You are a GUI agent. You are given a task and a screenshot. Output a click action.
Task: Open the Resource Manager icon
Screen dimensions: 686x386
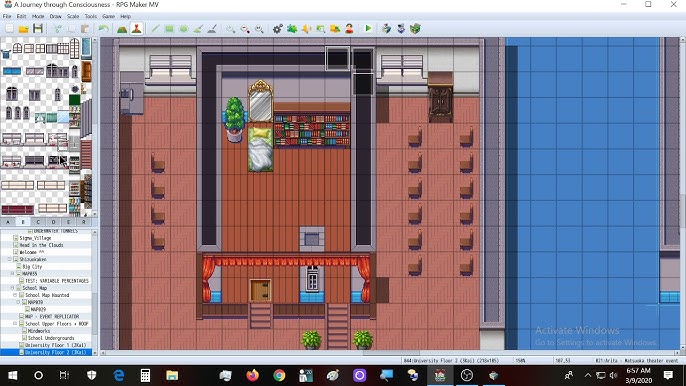tap(335, 29)
